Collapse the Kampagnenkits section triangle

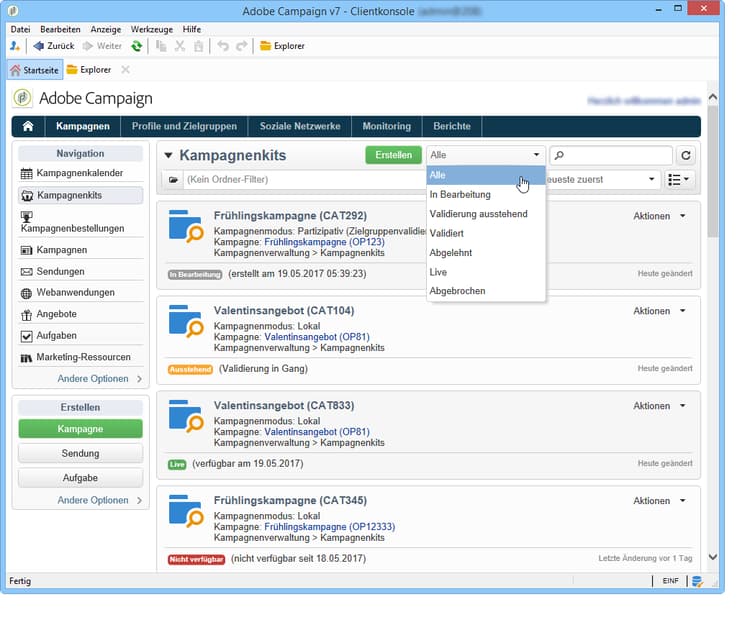pos(168,155)
